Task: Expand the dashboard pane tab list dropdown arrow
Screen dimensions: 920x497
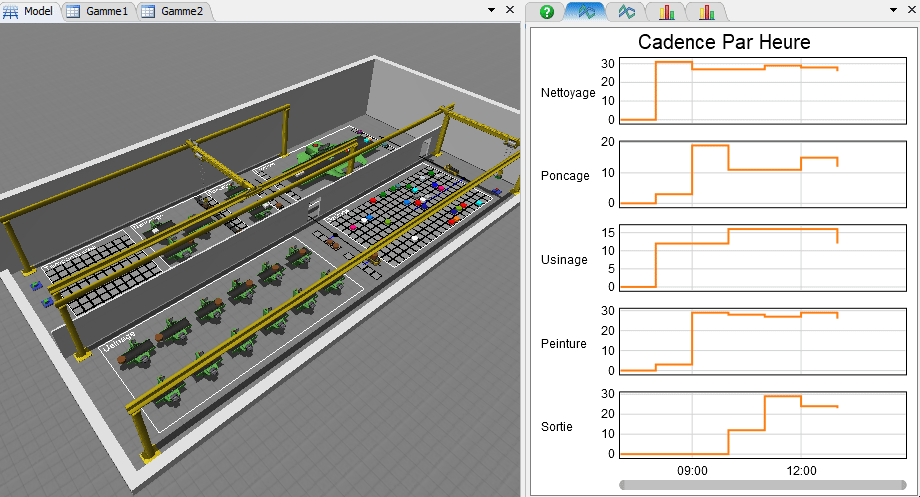Action: 892,10
